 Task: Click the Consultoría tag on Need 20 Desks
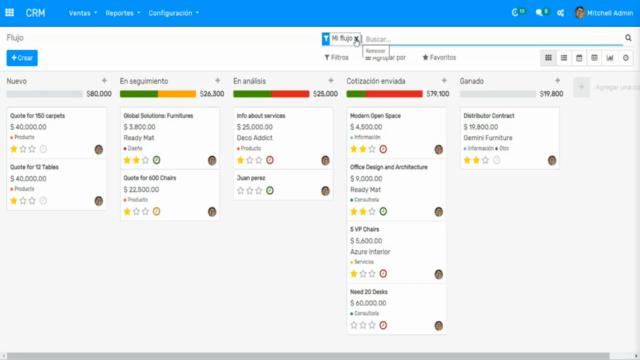[x=366, y=313]
